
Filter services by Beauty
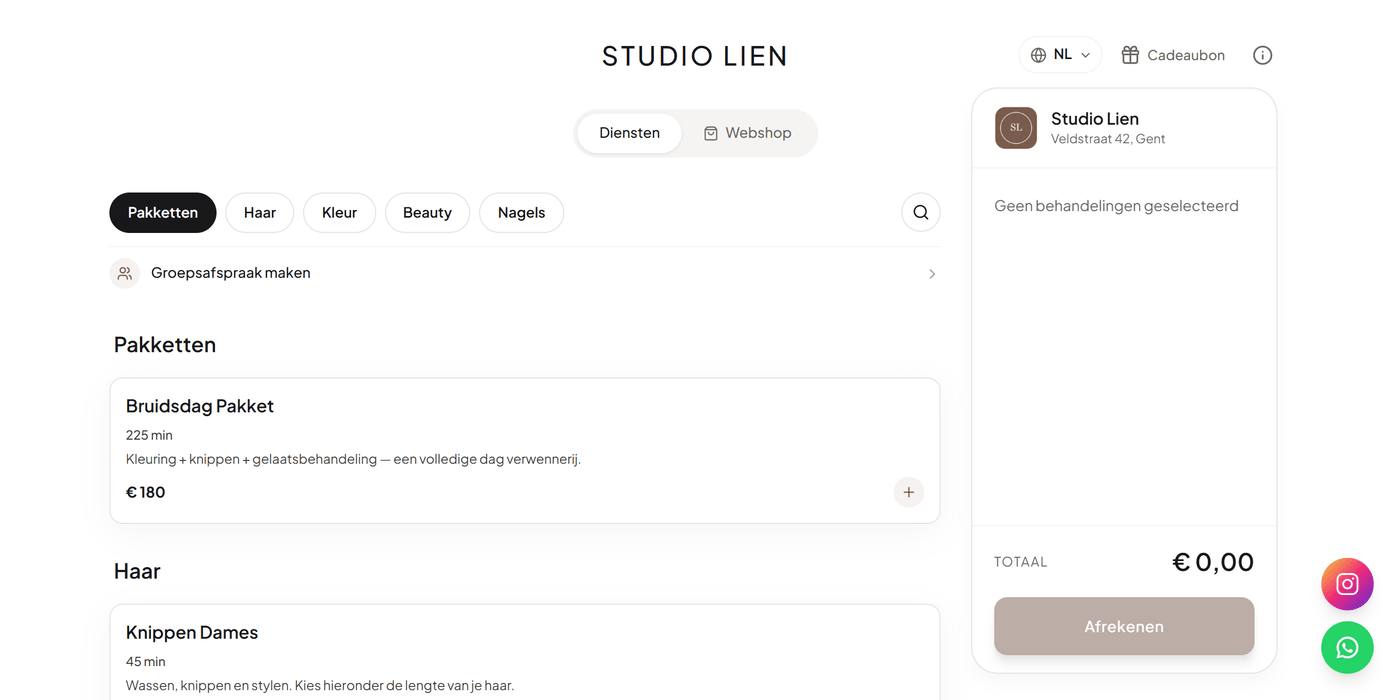coord(427,212)
